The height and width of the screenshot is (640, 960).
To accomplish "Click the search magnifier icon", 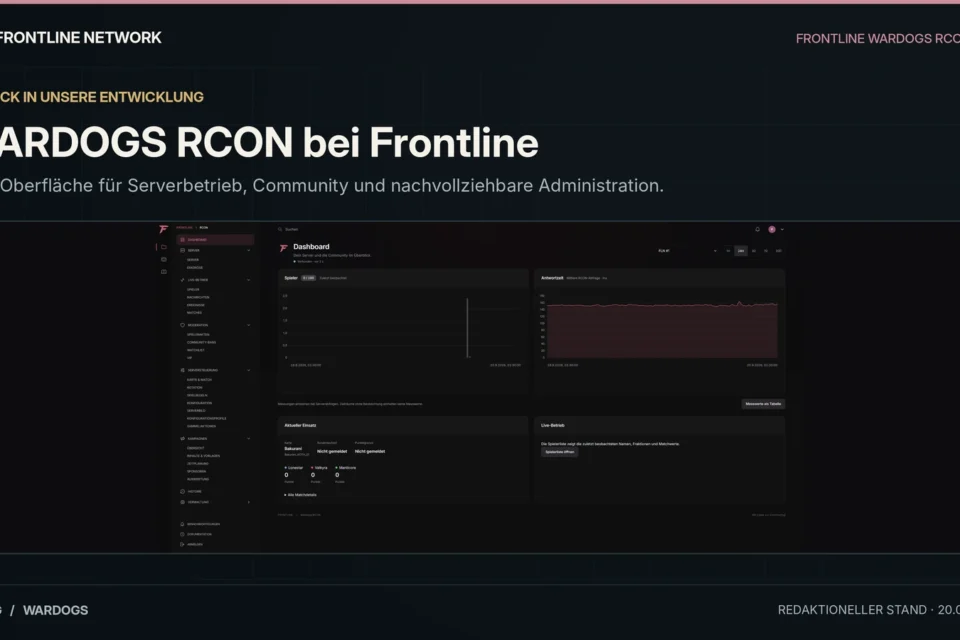I will click(280, 229).
